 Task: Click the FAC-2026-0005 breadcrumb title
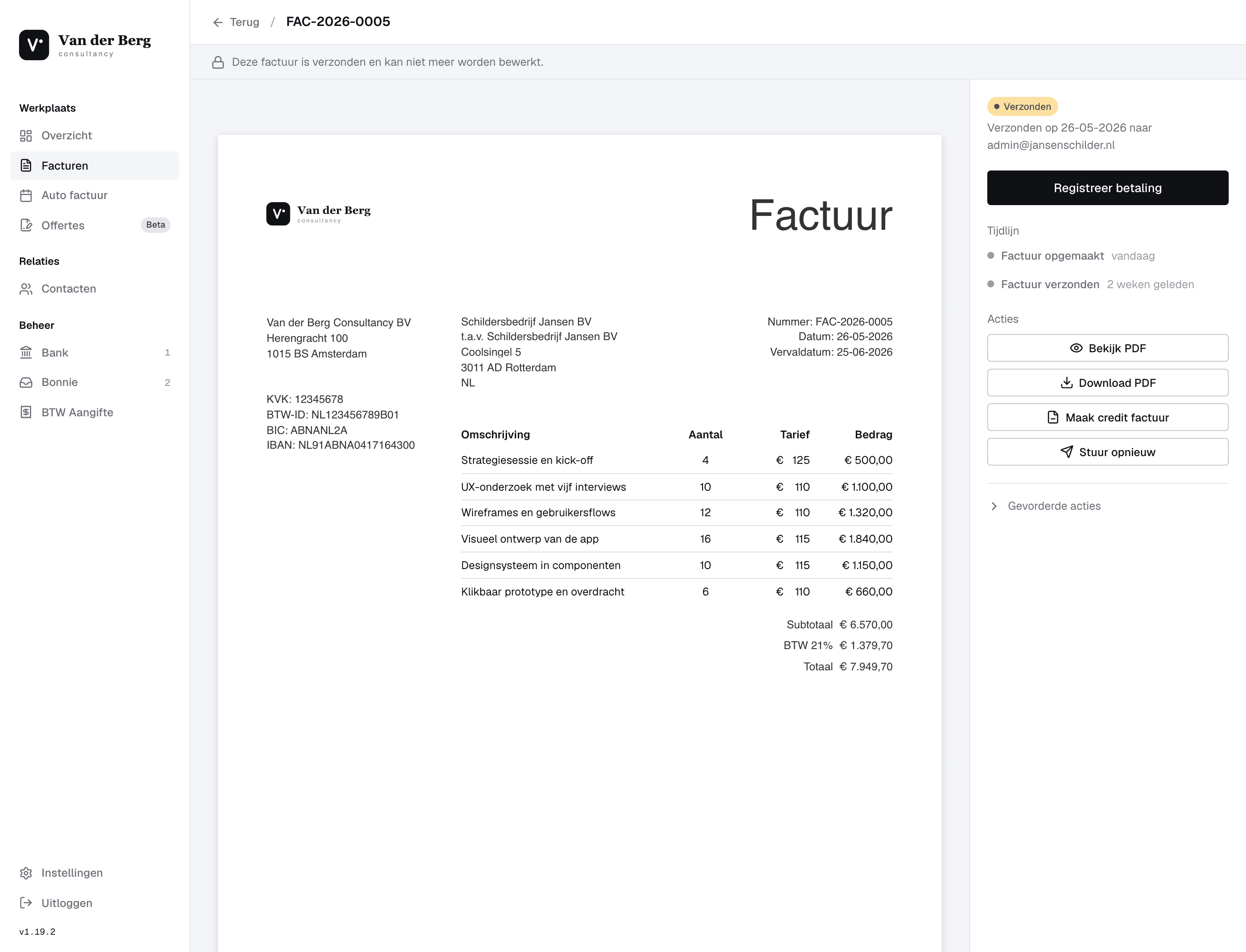(338, 22)
